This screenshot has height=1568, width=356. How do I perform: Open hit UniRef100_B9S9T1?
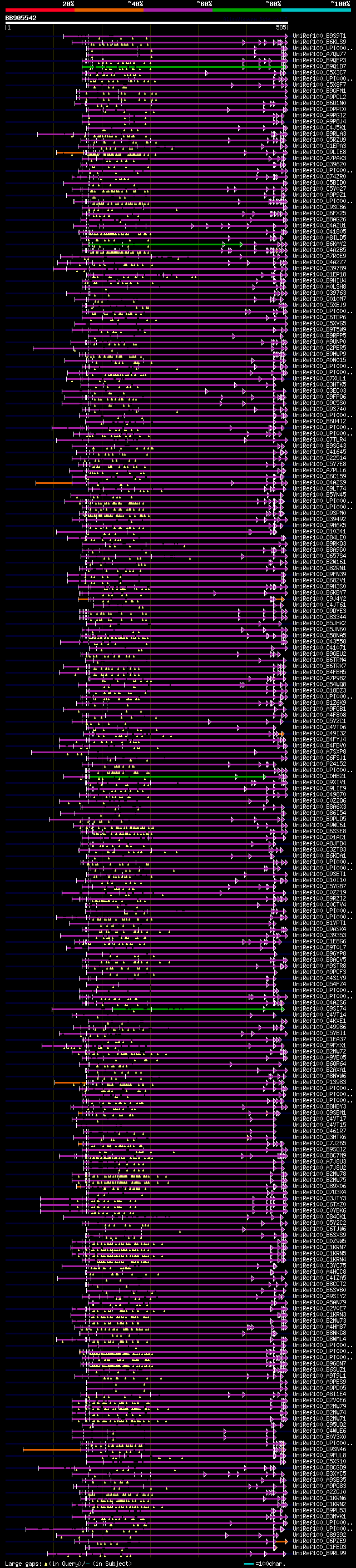[319, 36]
